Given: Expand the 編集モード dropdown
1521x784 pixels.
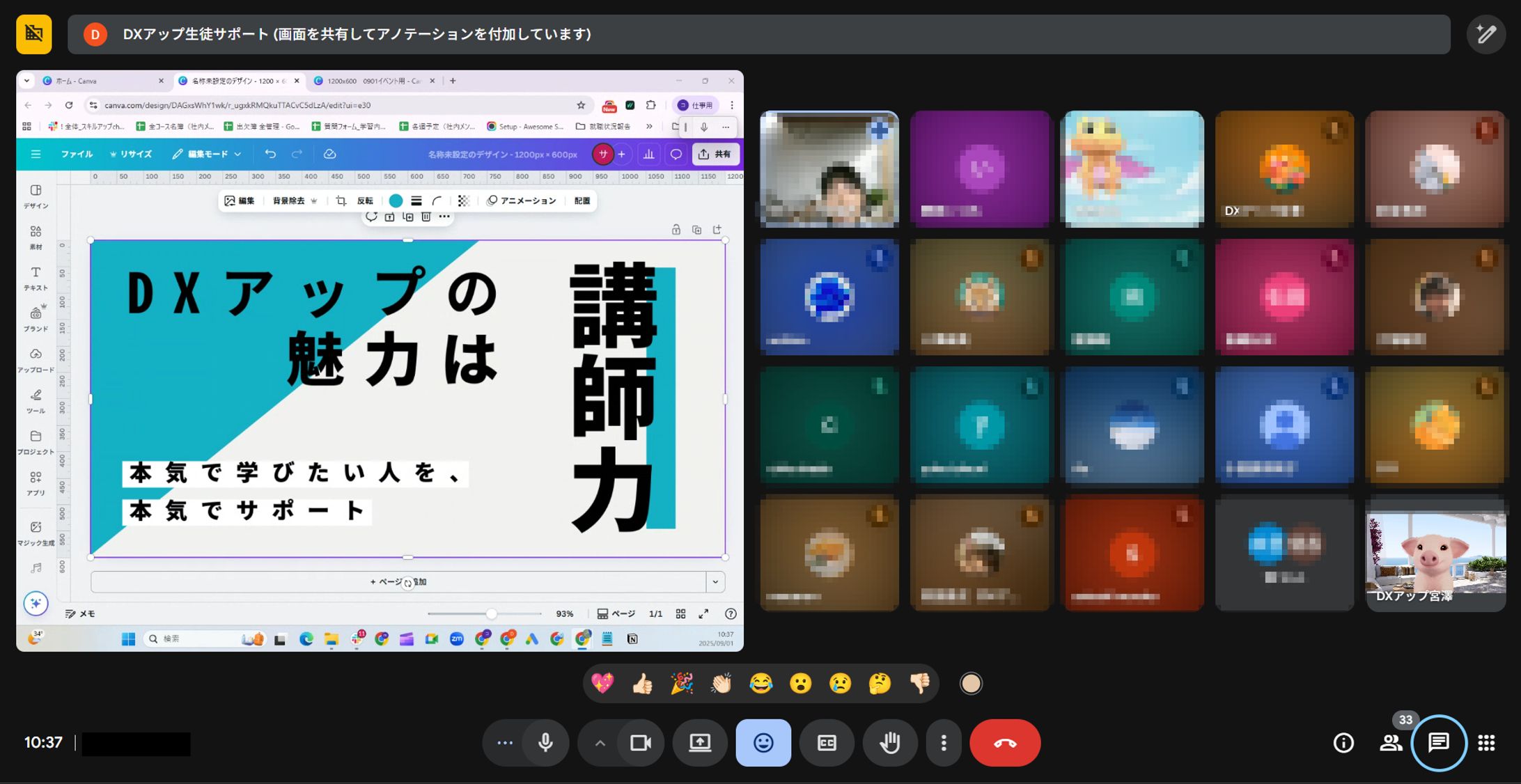Looking at the screenshot, I should [x=207, y=154].
